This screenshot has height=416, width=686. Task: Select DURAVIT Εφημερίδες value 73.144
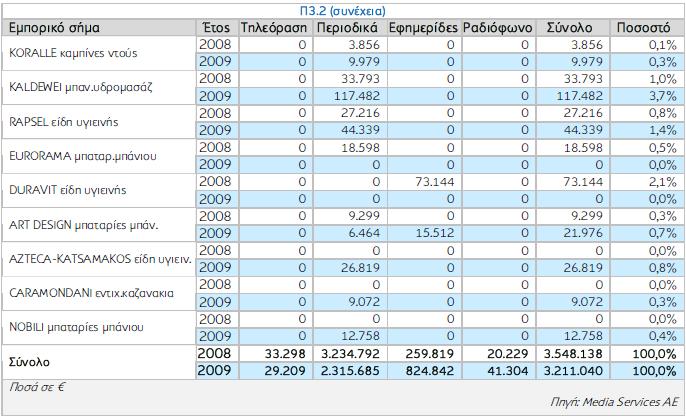coord(435,182)
